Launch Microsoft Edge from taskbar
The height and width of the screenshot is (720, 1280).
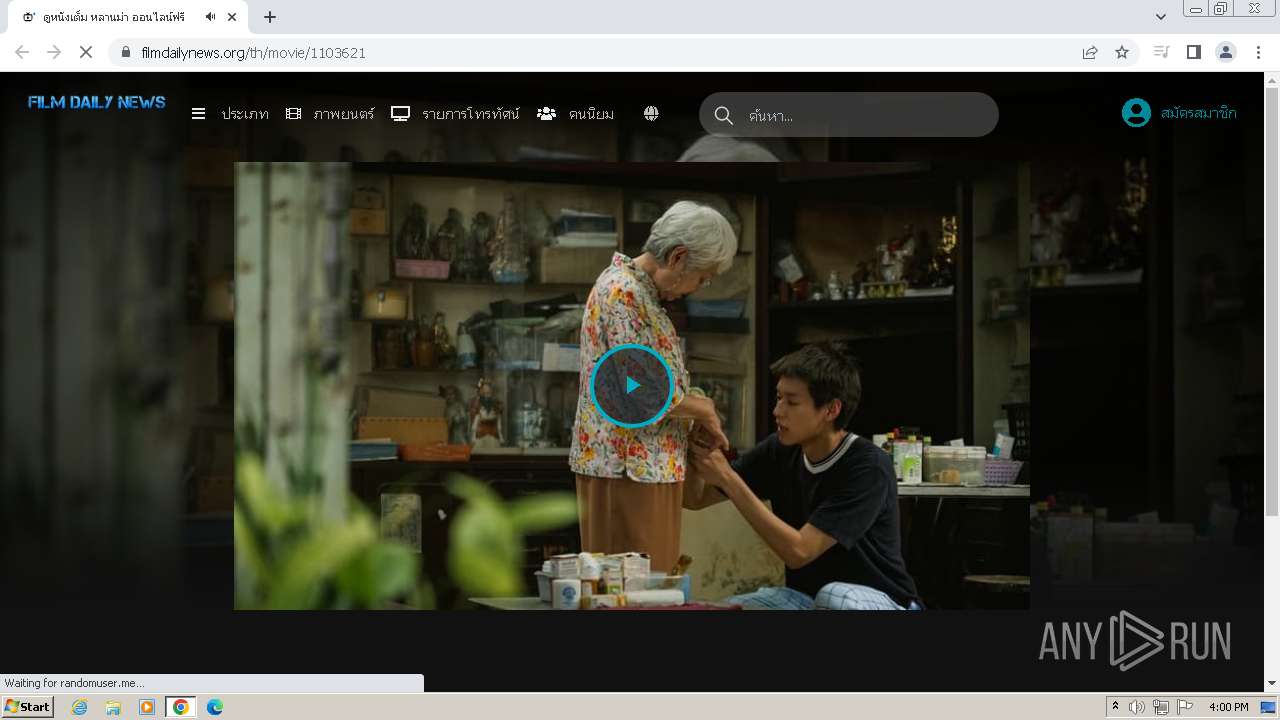click(214, 707)
